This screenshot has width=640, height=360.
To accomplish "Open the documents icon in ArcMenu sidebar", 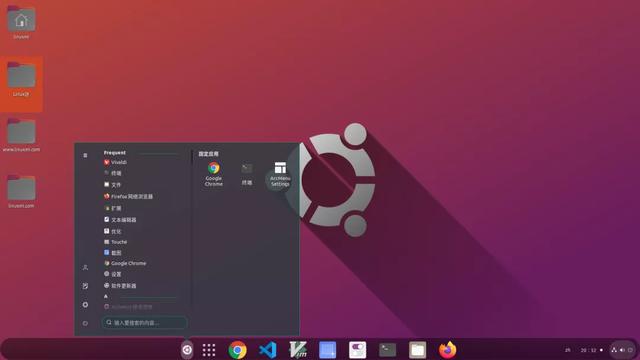I will tap(85, 286).
